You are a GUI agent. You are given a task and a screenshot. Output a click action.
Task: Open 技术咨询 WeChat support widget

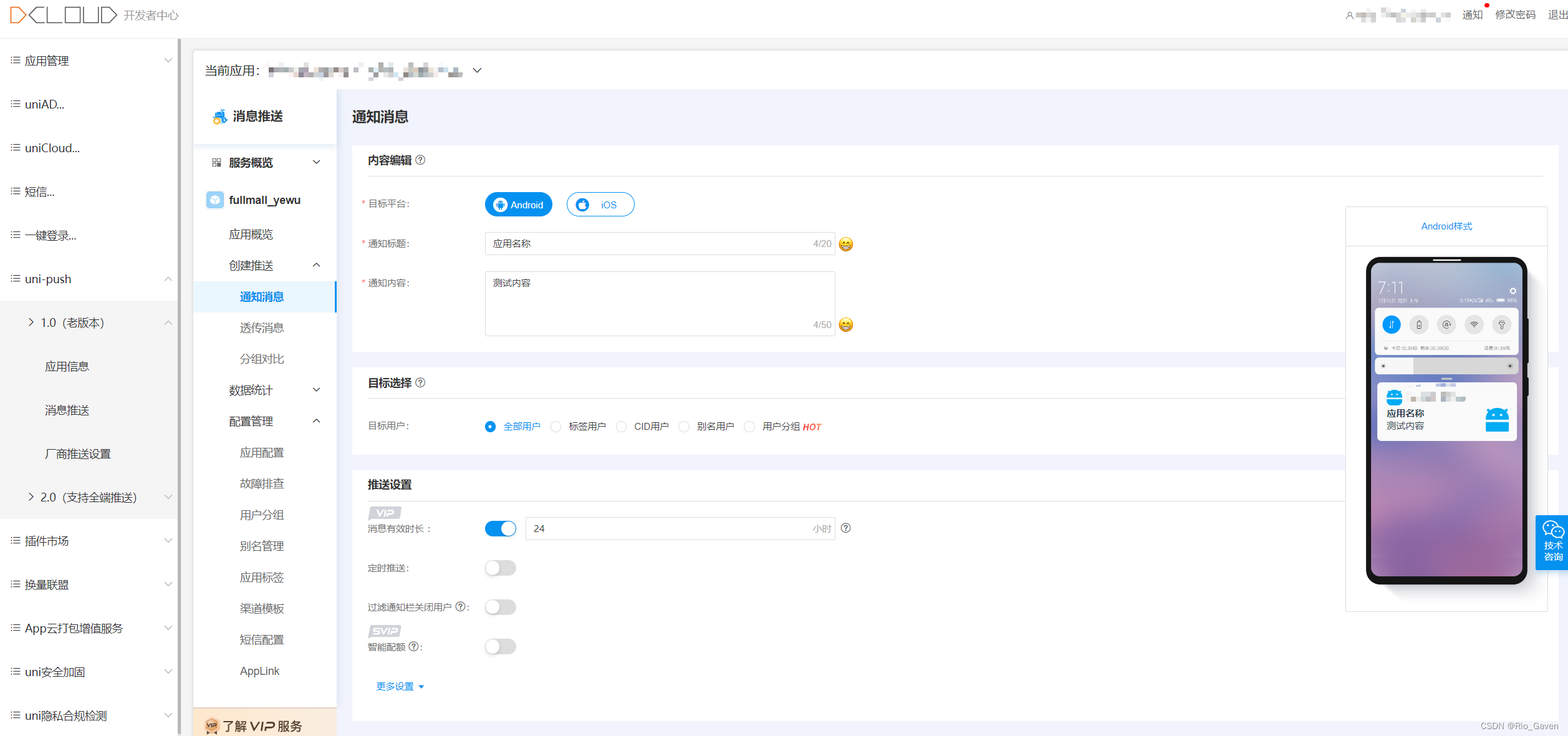point(1552,542)
